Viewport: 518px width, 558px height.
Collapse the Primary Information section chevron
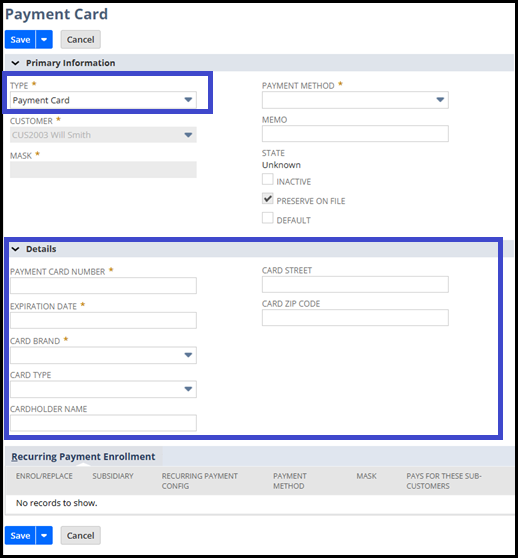[15, 63]
